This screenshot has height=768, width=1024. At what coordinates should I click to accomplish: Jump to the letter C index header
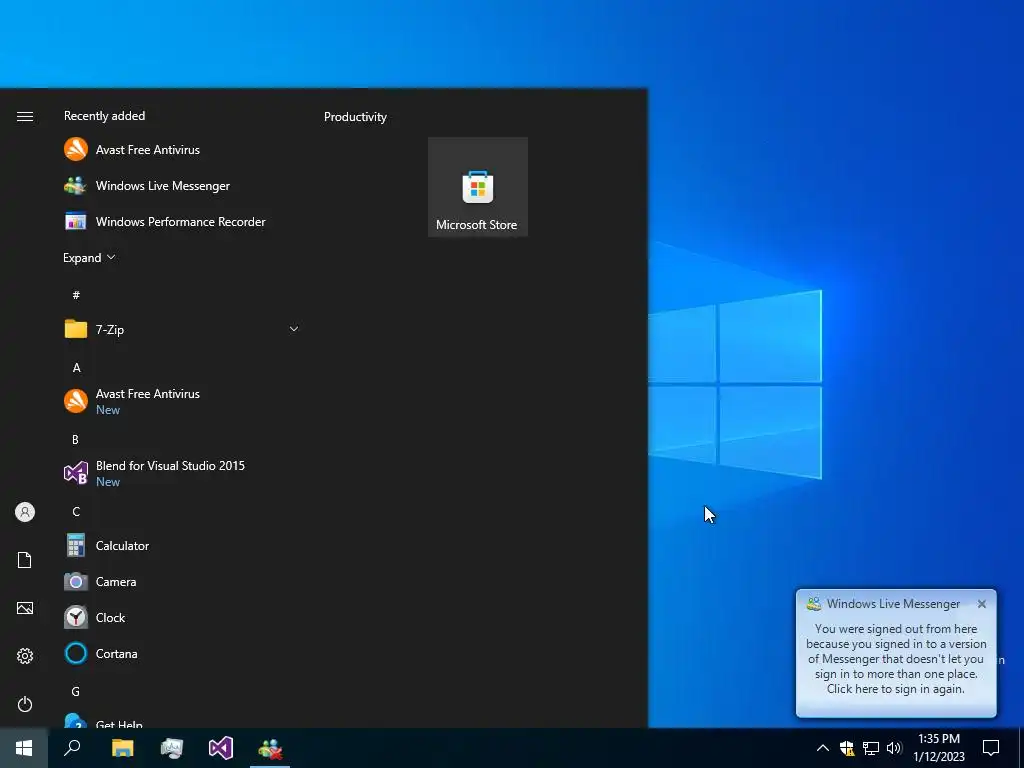tap(76, 511)
